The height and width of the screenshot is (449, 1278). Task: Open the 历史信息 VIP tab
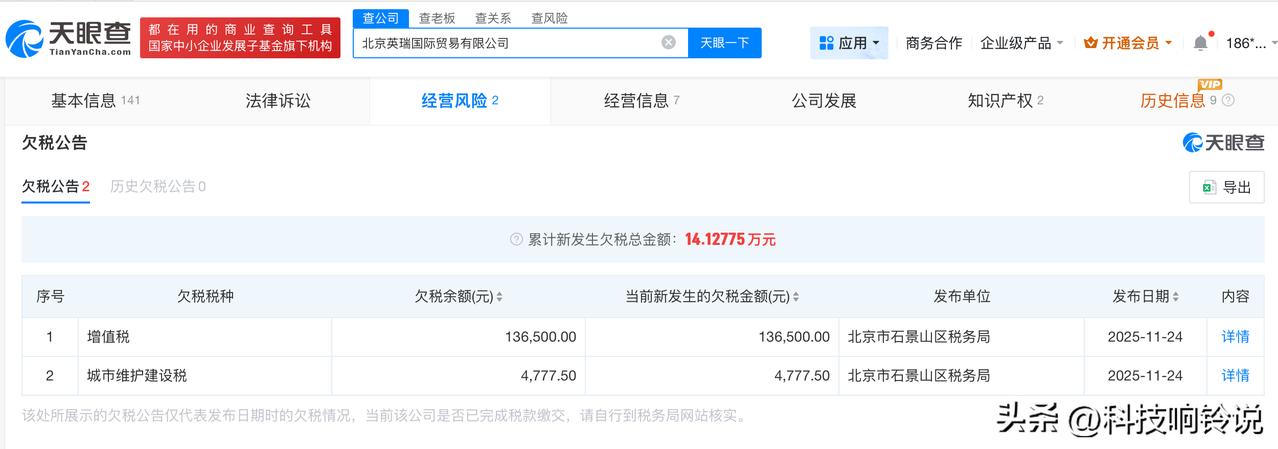(1180, 101)
